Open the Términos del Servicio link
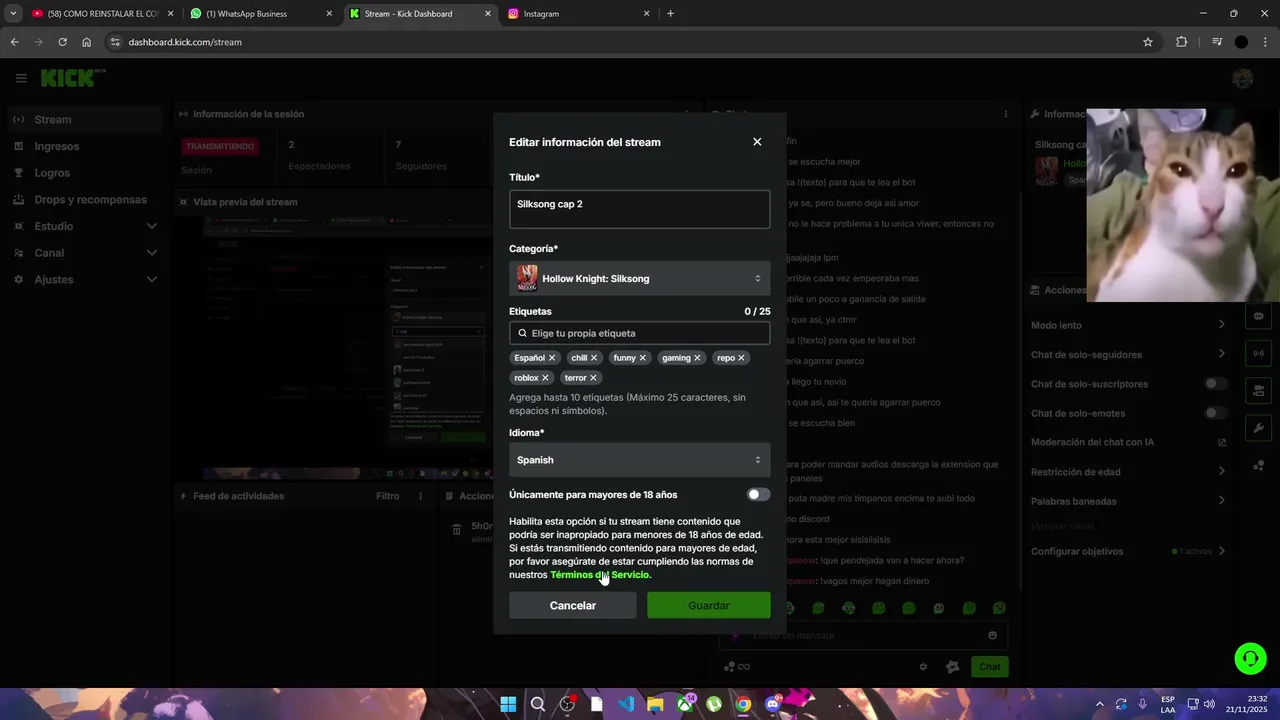 pyautogui.click(x=600, y=575)
